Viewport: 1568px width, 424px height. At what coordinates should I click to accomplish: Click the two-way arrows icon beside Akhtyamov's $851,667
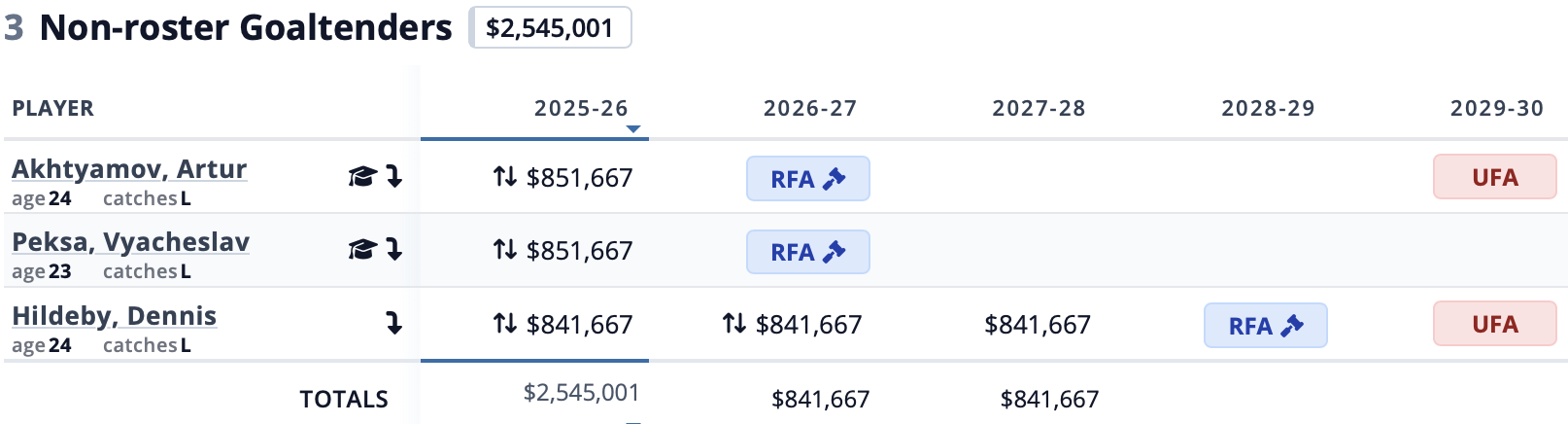pos(504,177)
